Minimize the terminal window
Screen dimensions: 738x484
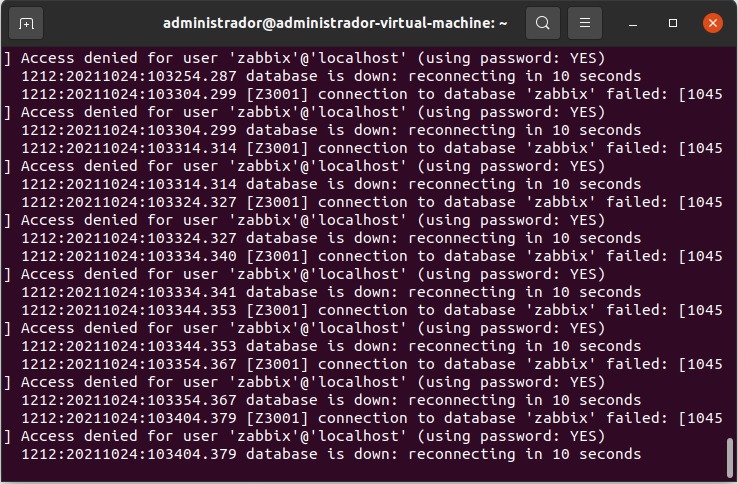[x=633, y=23]
